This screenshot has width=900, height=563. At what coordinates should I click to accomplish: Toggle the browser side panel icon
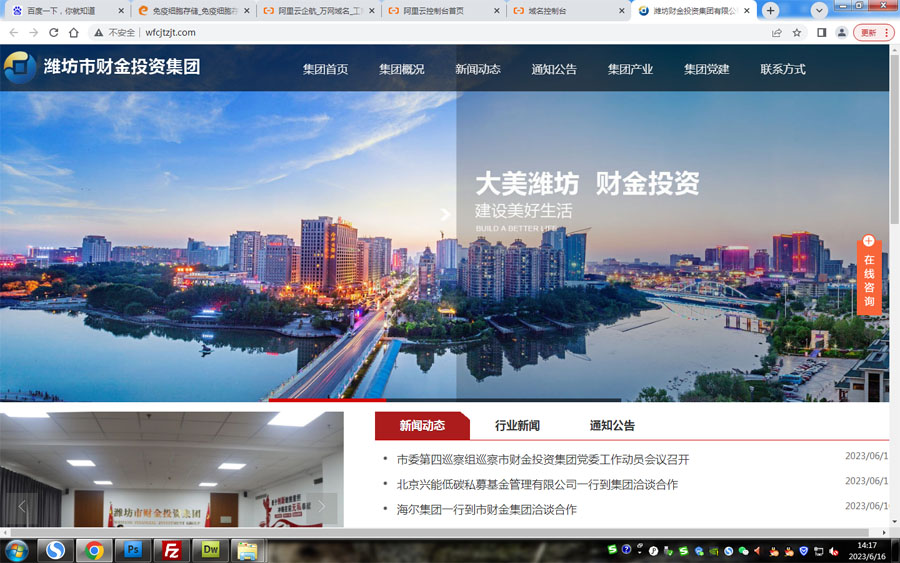click(x=821, y=32)
